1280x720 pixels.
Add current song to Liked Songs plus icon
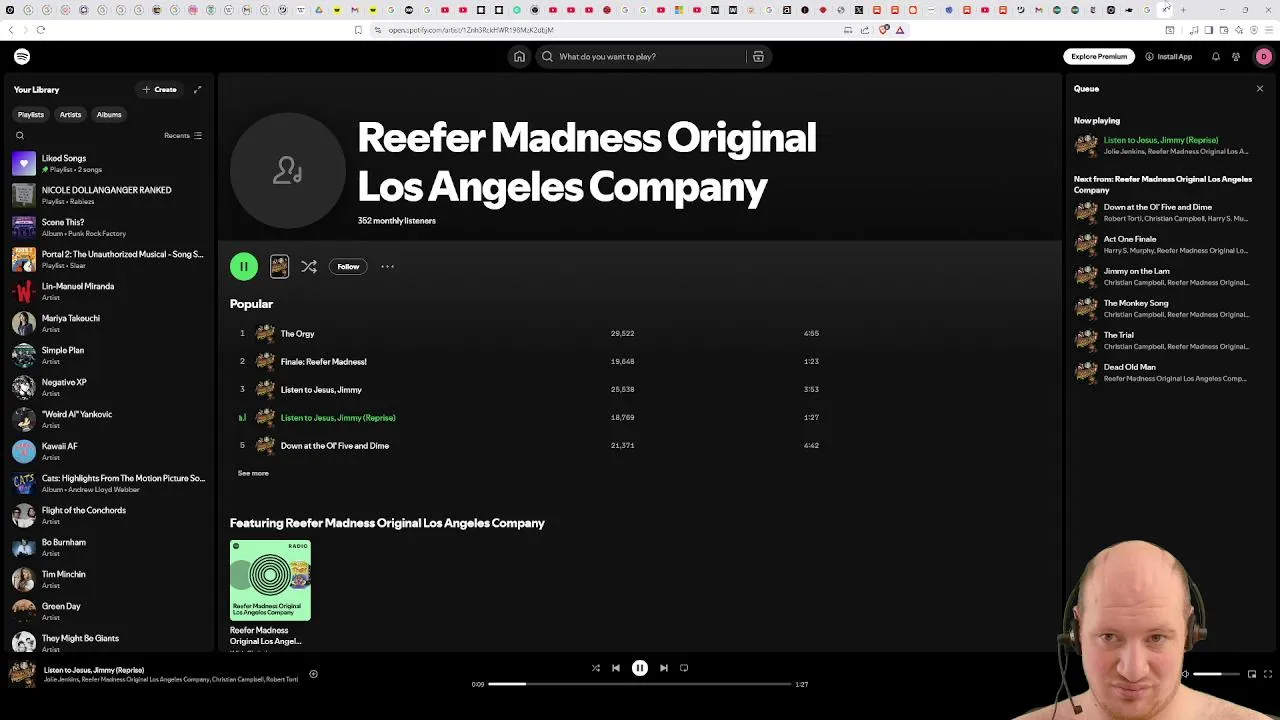313,675
